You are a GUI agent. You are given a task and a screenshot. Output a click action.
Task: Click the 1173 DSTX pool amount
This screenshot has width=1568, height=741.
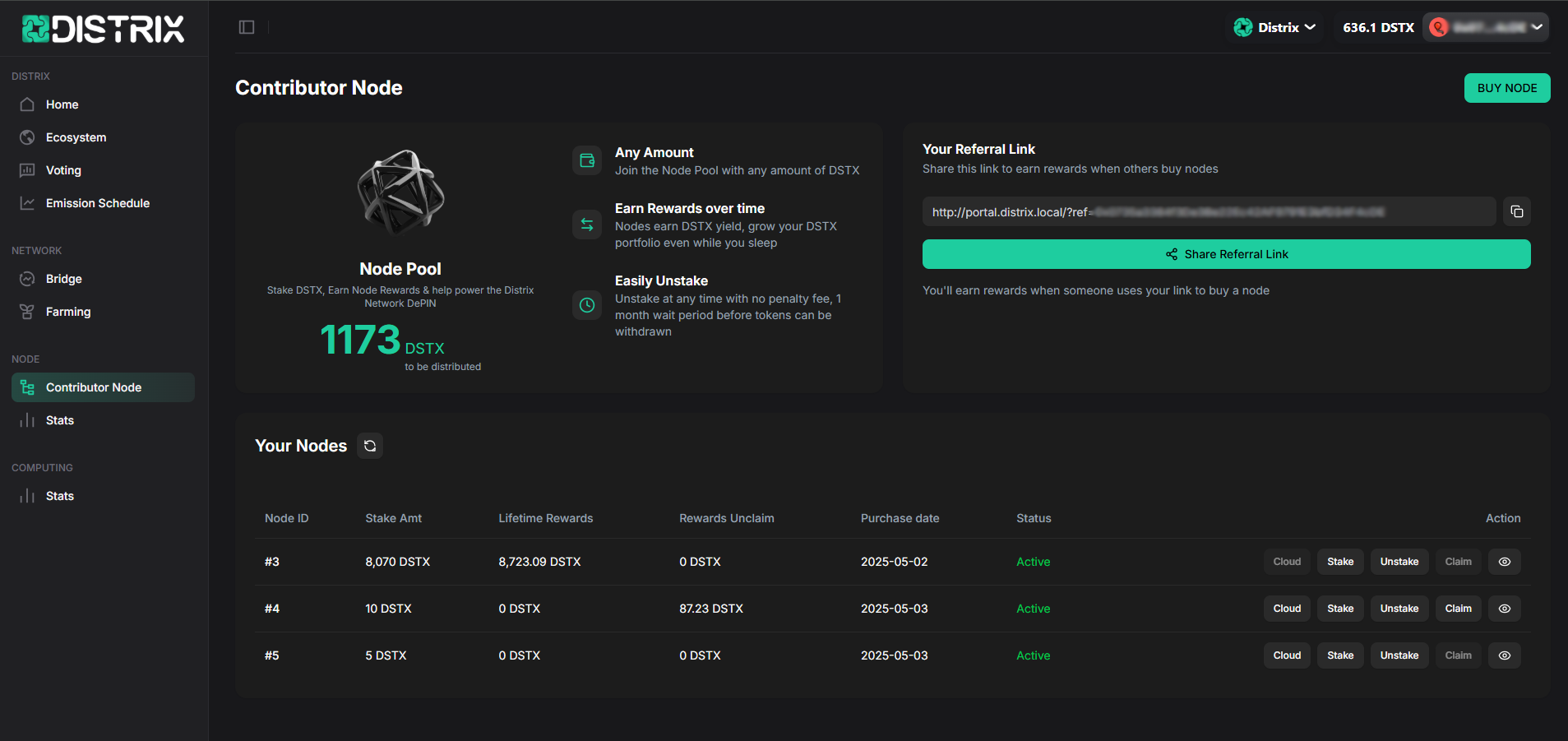(x=382, y=340)
